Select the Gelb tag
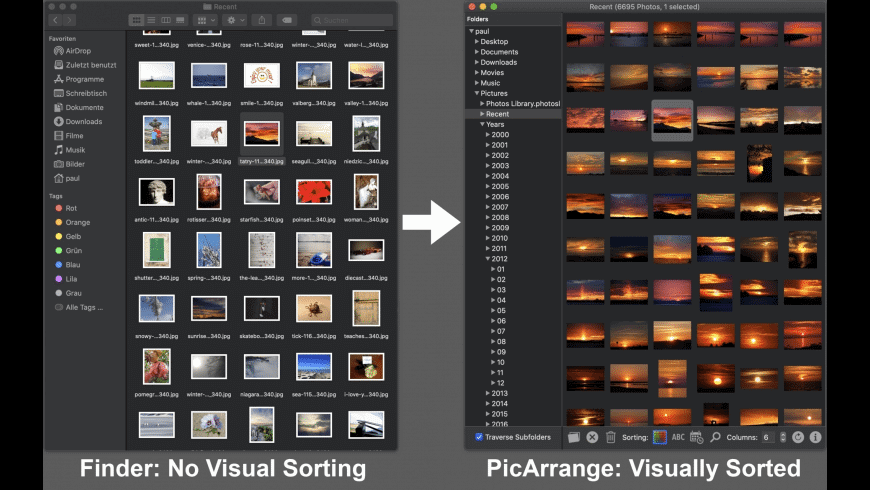870x490 pixels. tap(68, 236)
